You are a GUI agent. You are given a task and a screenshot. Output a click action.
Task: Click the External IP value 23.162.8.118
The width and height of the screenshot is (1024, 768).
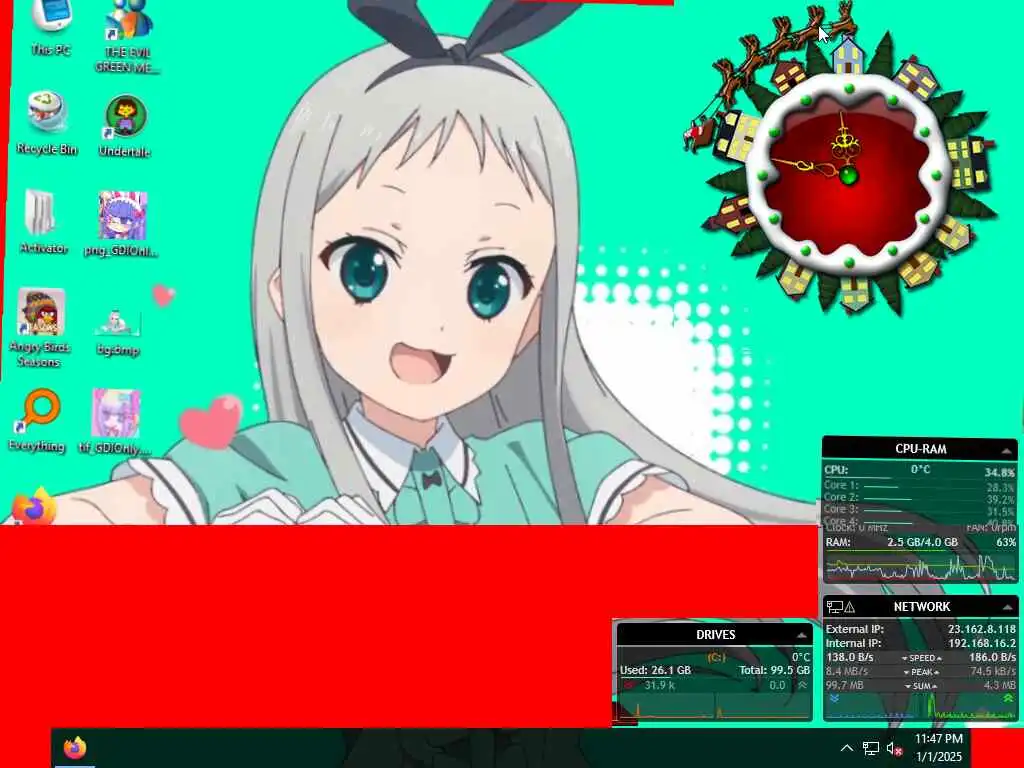click(x=982, y=630)
